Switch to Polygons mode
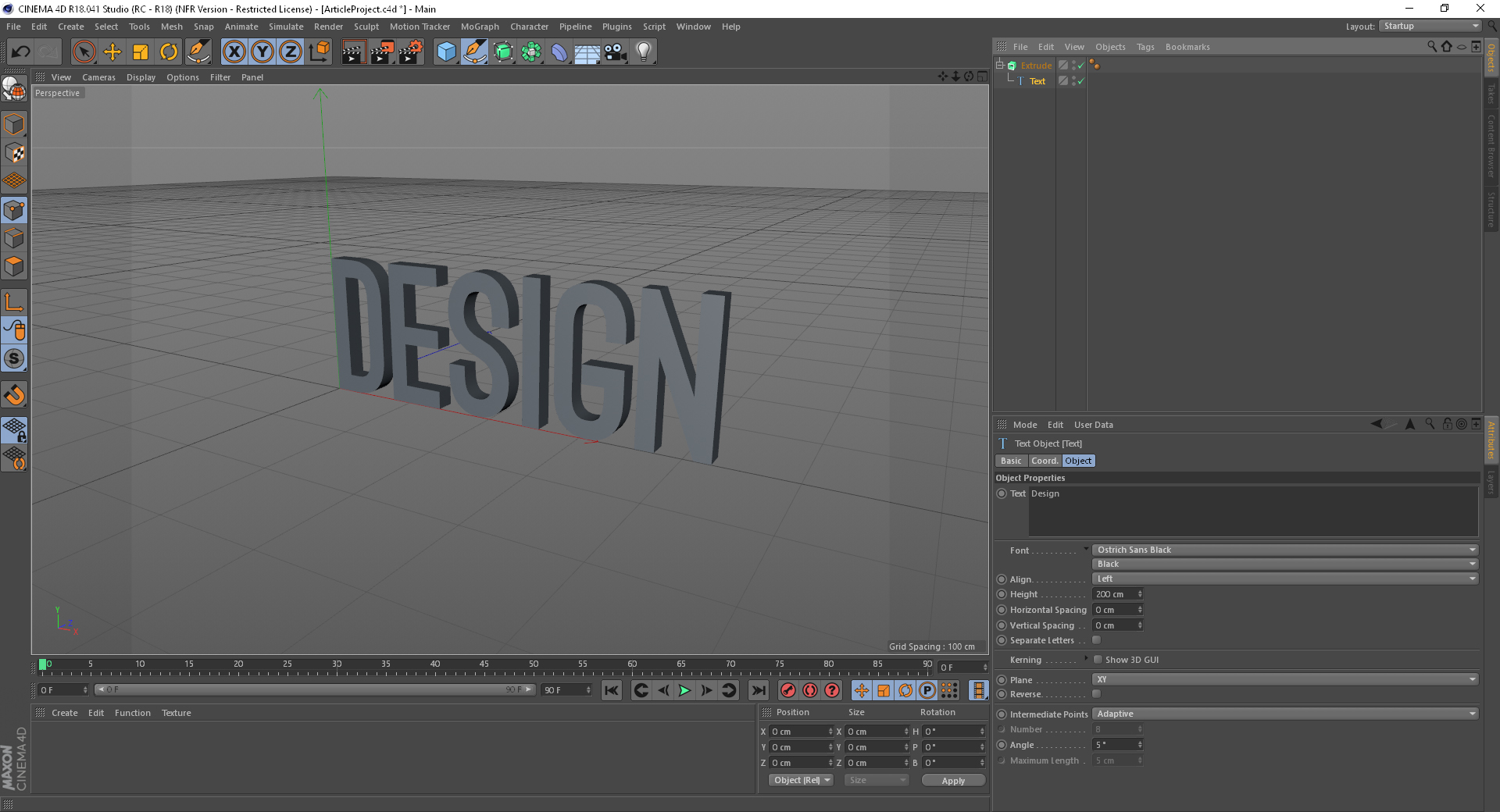Screen dimensions: 1500x812 tap(14, 266)
